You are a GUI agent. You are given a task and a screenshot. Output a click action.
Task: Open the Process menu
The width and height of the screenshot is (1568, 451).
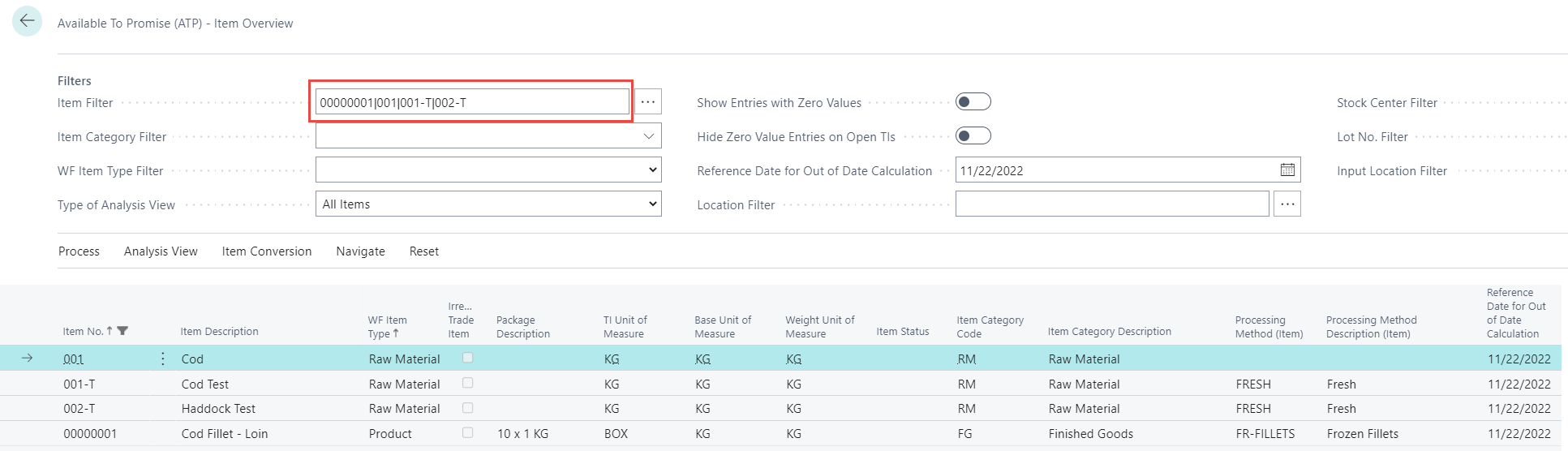point(79,251)
